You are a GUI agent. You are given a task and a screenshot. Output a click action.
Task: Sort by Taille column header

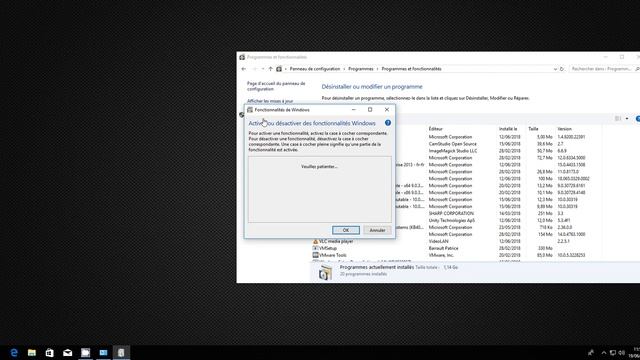pyautogui.click(x=533, y=129)
